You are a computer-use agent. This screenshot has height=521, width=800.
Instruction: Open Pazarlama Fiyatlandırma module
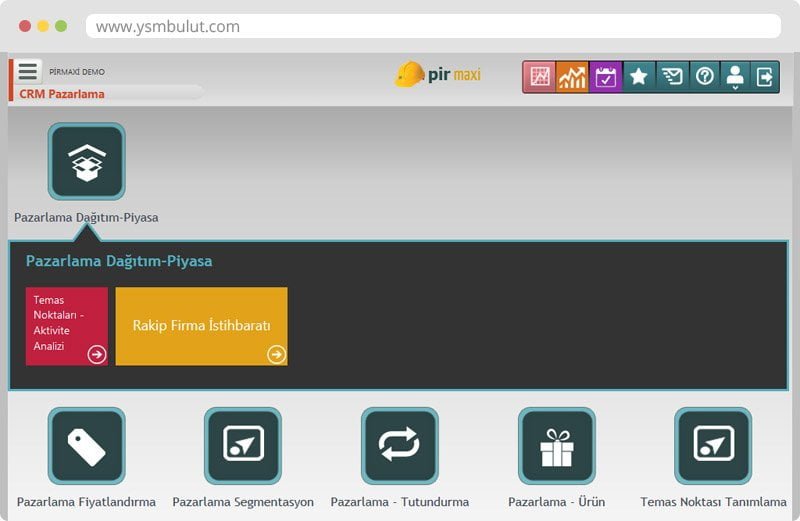[x=87, y=446]
